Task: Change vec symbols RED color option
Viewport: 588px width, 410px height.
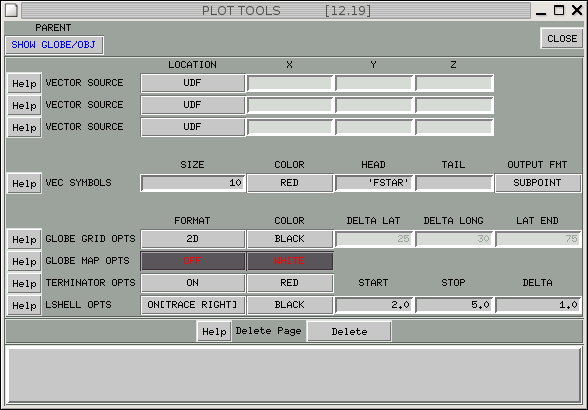Action: (290, 183)
